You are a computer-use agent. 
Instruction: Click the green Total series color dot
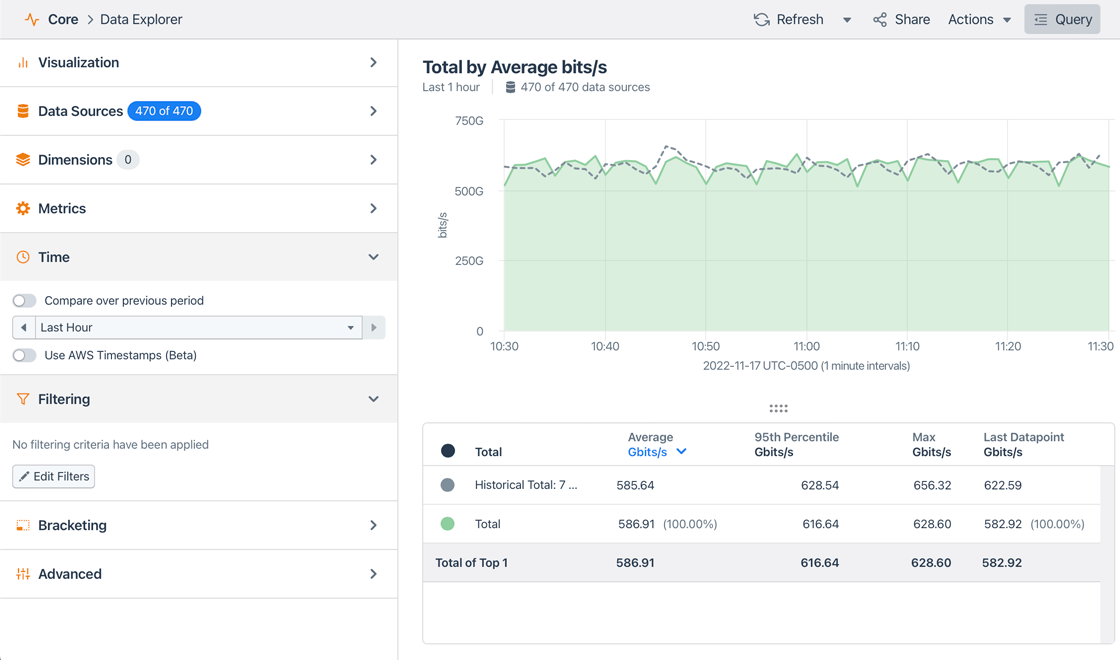(x=448, y=523)
